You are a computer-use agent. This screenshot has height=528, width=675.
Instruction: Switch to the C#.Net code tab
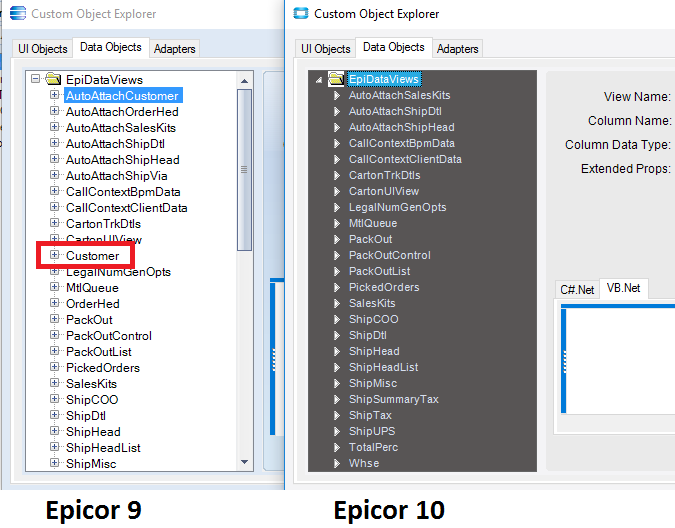click(577, 290)
